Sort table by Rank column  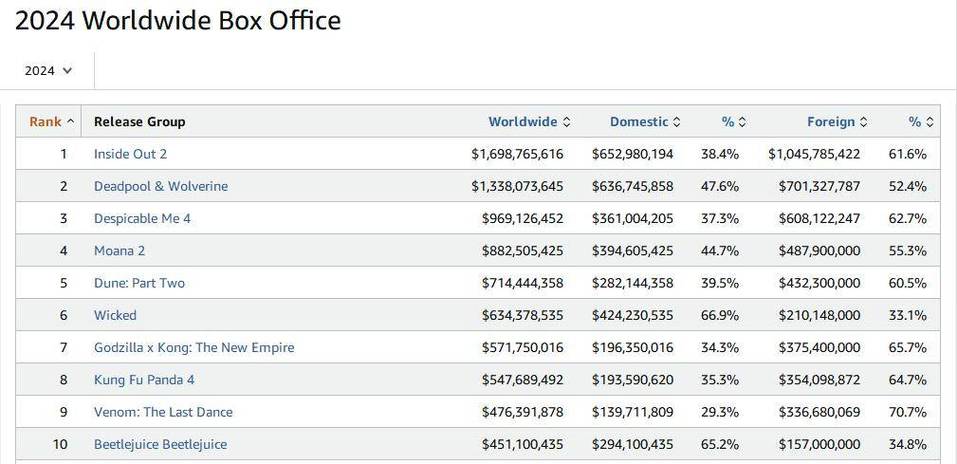click(x=52, y=121)
